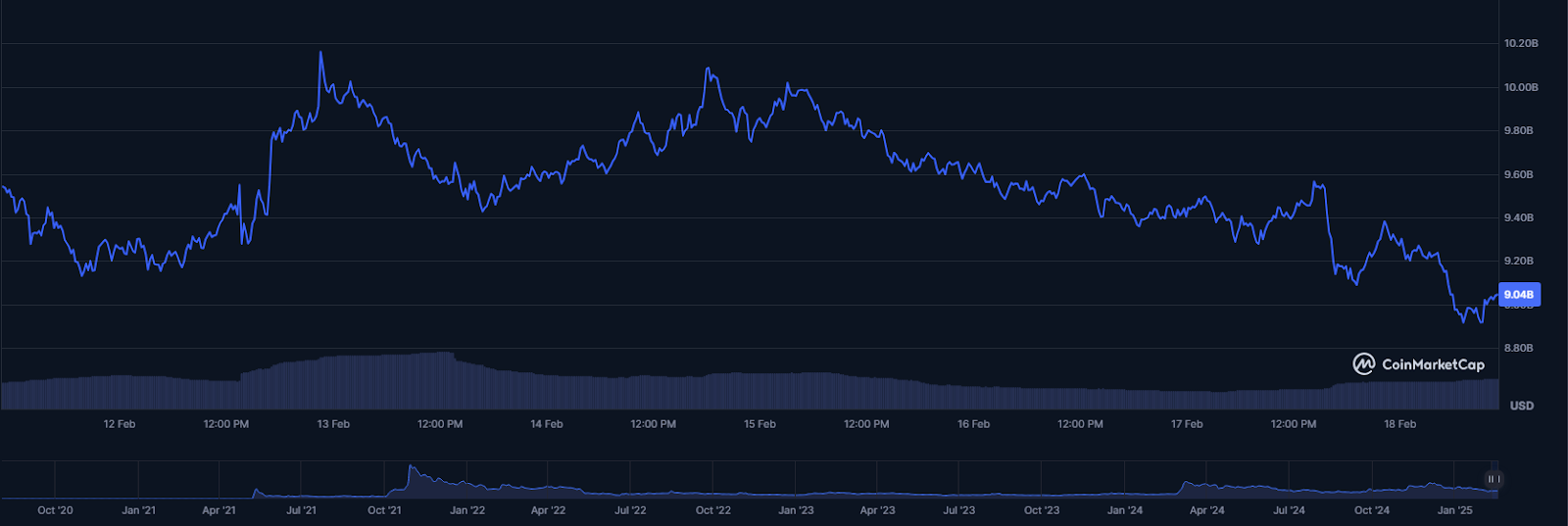Screen dimensions: 1568x526
Task: Click the Oct '21 spike in navigator chart
Action: pos(412,468)
